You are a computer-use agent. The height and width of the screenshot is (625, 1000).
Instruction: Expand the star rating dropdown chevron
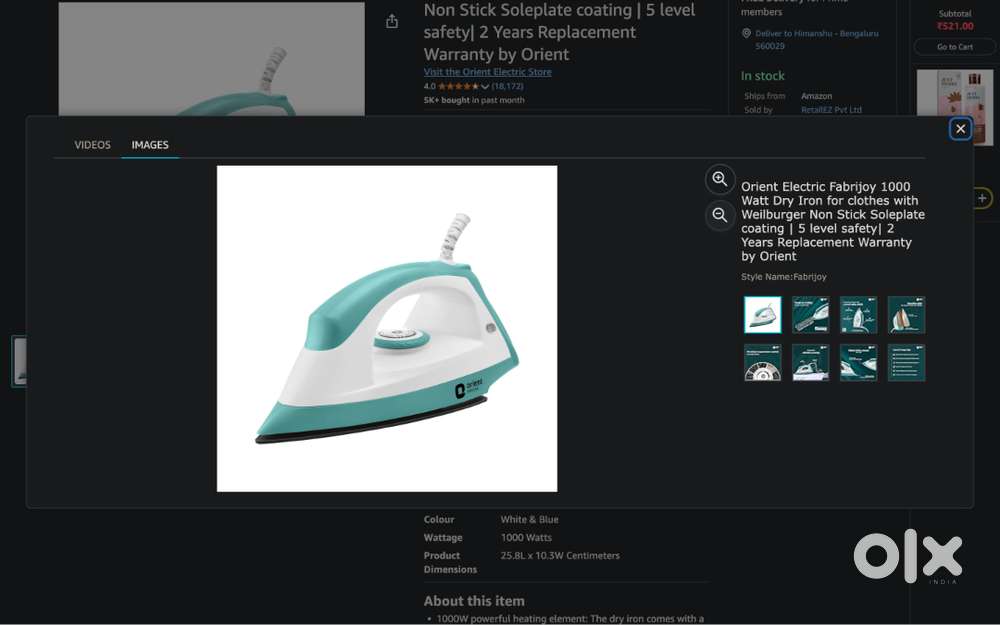coord(485,87)
